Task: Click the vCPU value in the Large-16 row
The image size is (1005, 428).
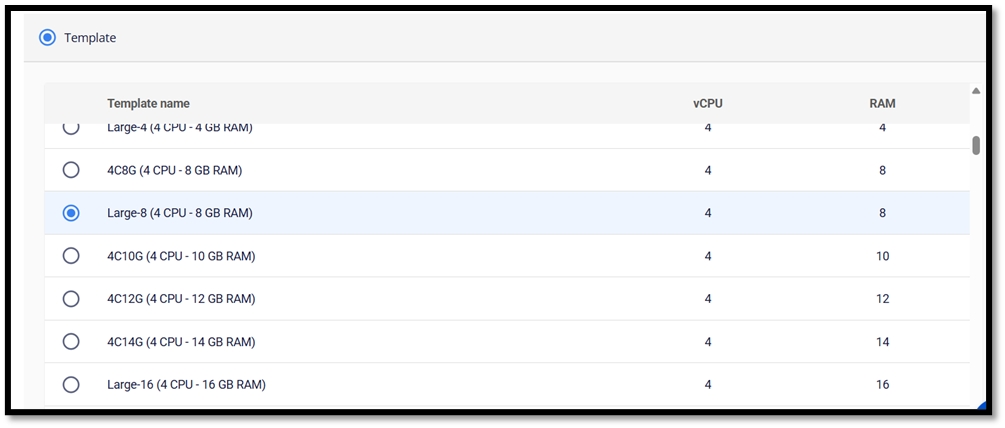Action: click(707, 385)
